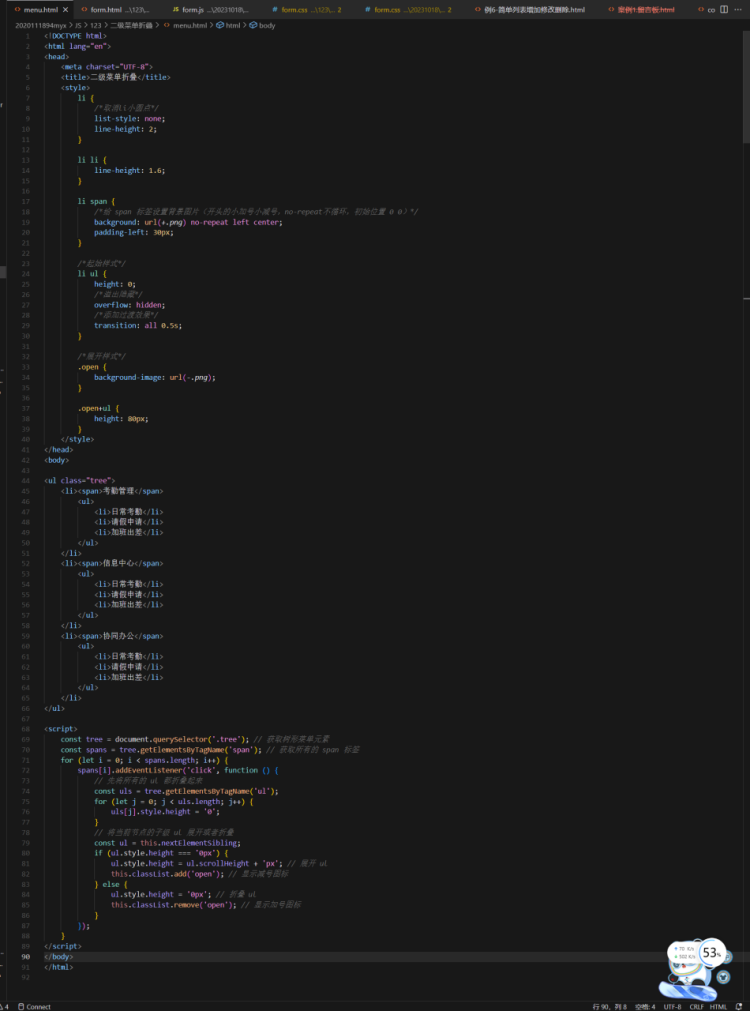Viewport: 750px width, 1011px height.
Task: Open the editor More Actions menu
Action: point(738,10)
